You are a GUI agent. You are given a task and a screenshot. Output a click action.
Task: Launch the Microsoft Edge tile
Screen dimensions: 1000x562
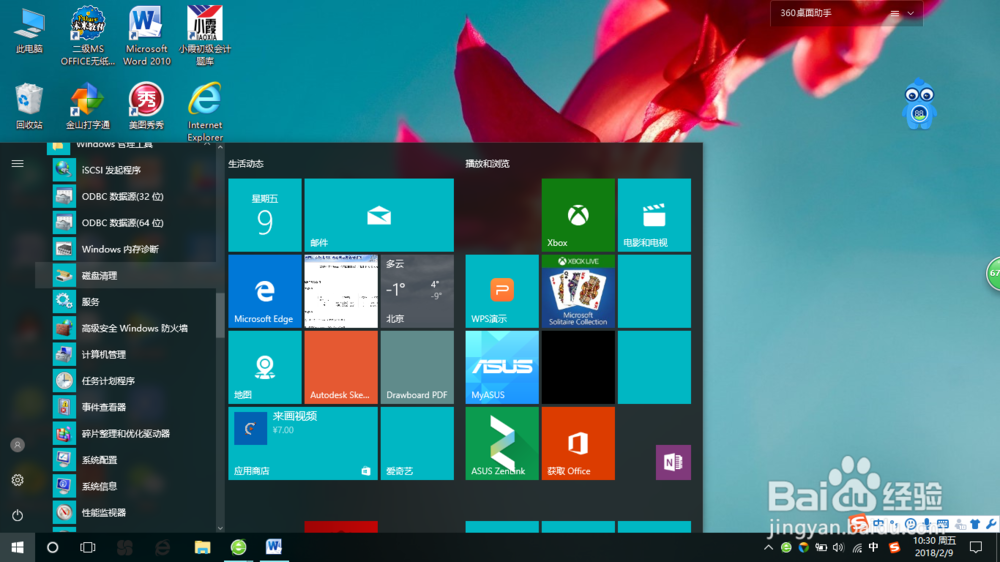(265, 291)
